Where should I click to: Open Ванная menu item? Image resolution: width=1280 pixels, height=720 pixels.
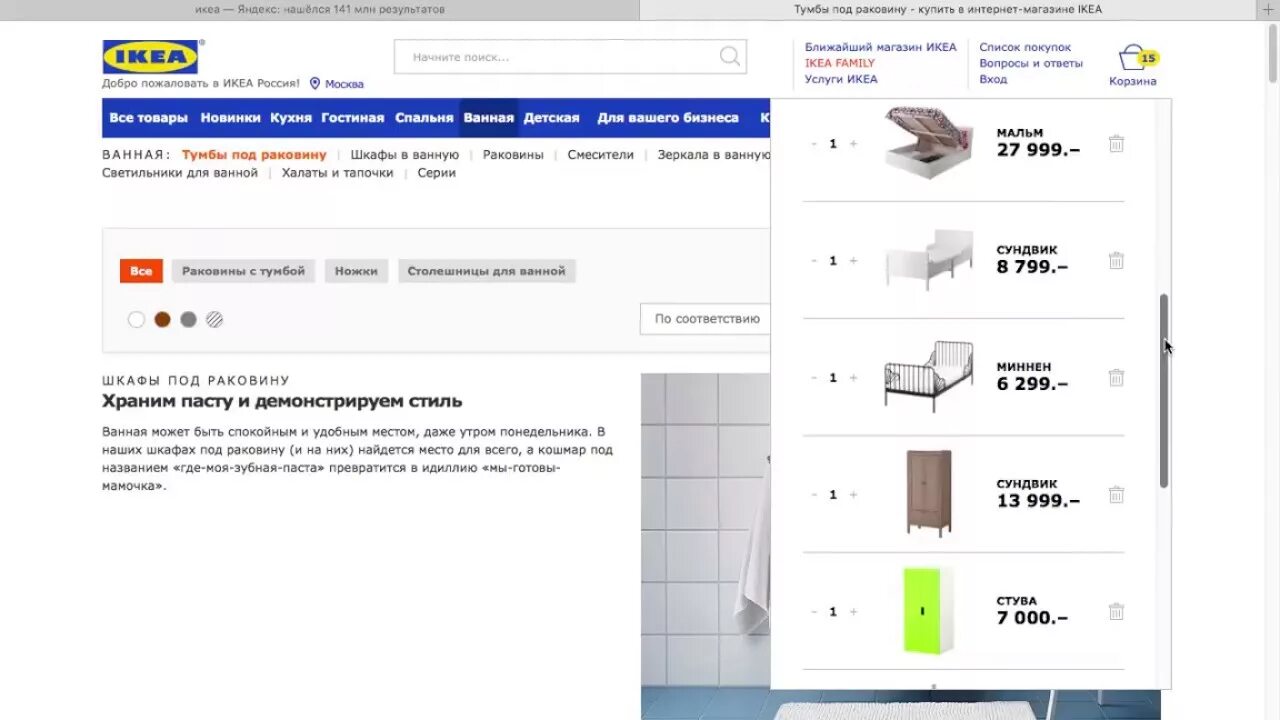(x=488, y=118)
